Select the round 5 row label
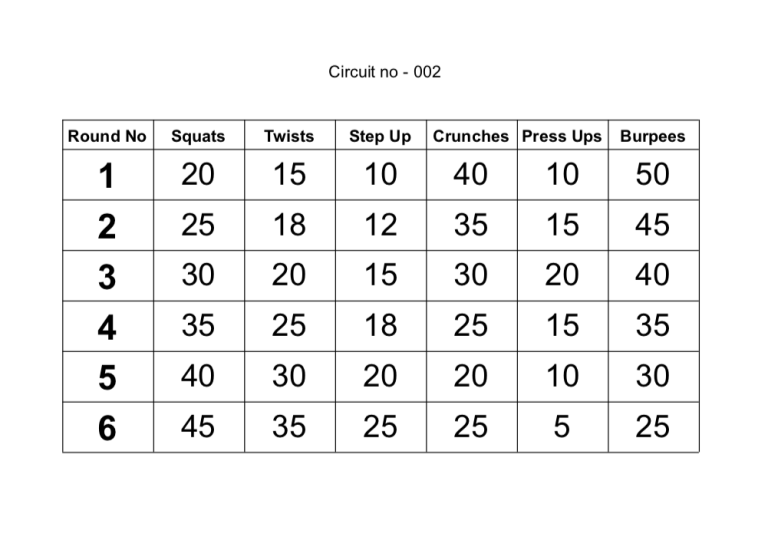 [107, 378]
